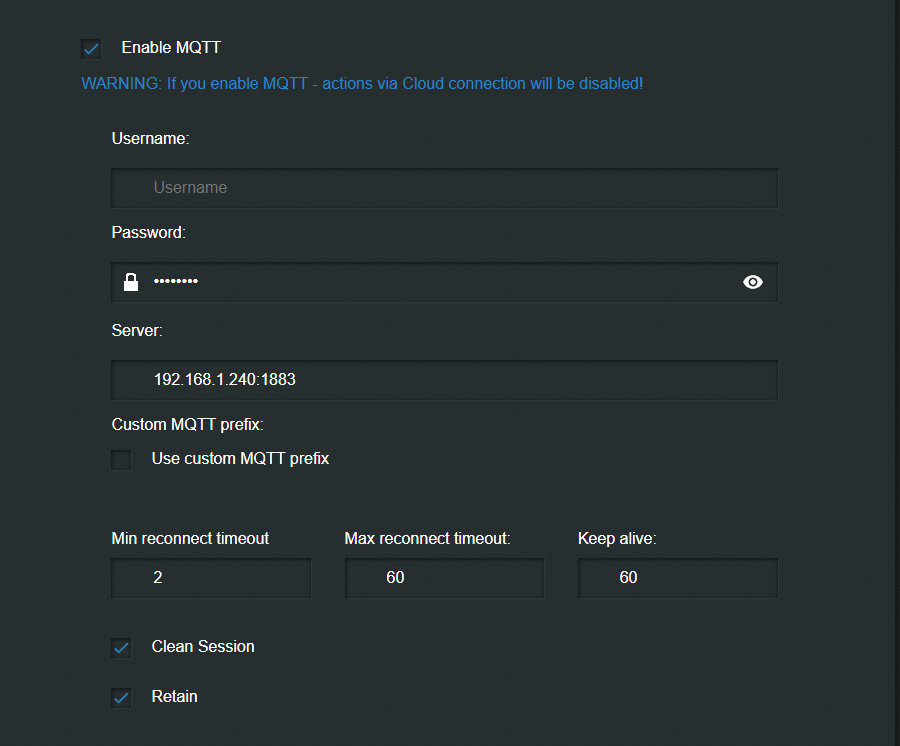This screenshot has width=900, height=746.
Task: Focus the Username input field
Action: pyautogui.click(x=445, y=188)
